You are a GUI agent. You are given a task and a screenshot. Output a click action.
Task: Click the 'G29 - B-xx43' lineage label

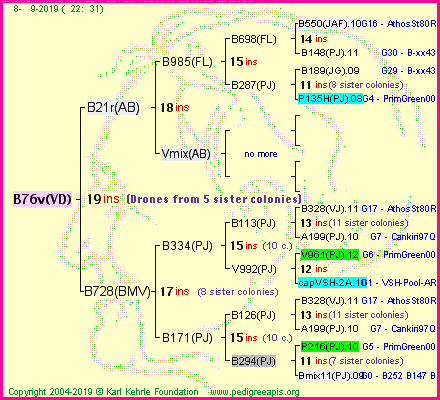point(408,71)
